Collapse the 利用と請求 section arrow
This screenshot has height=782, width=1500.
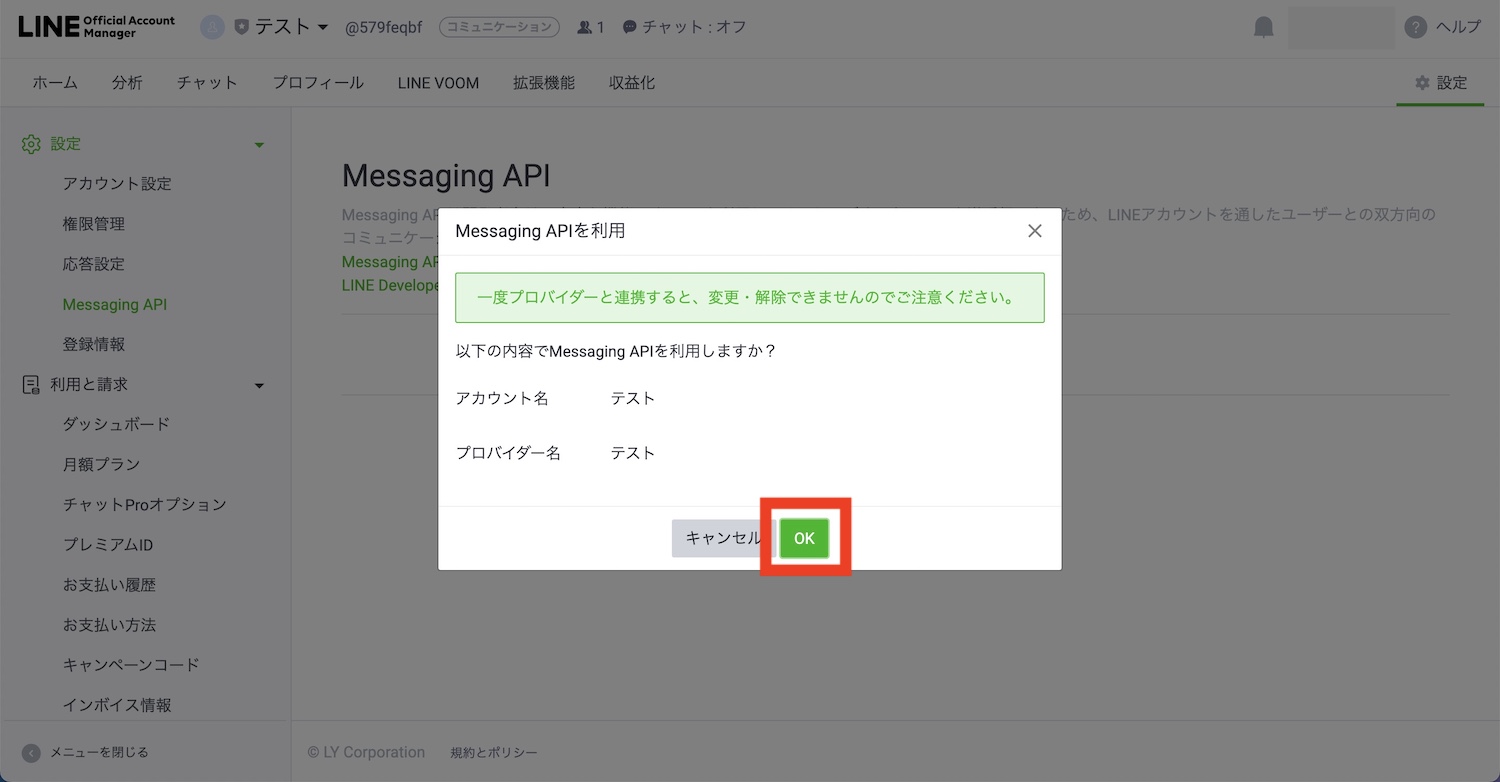click(259, 385)
